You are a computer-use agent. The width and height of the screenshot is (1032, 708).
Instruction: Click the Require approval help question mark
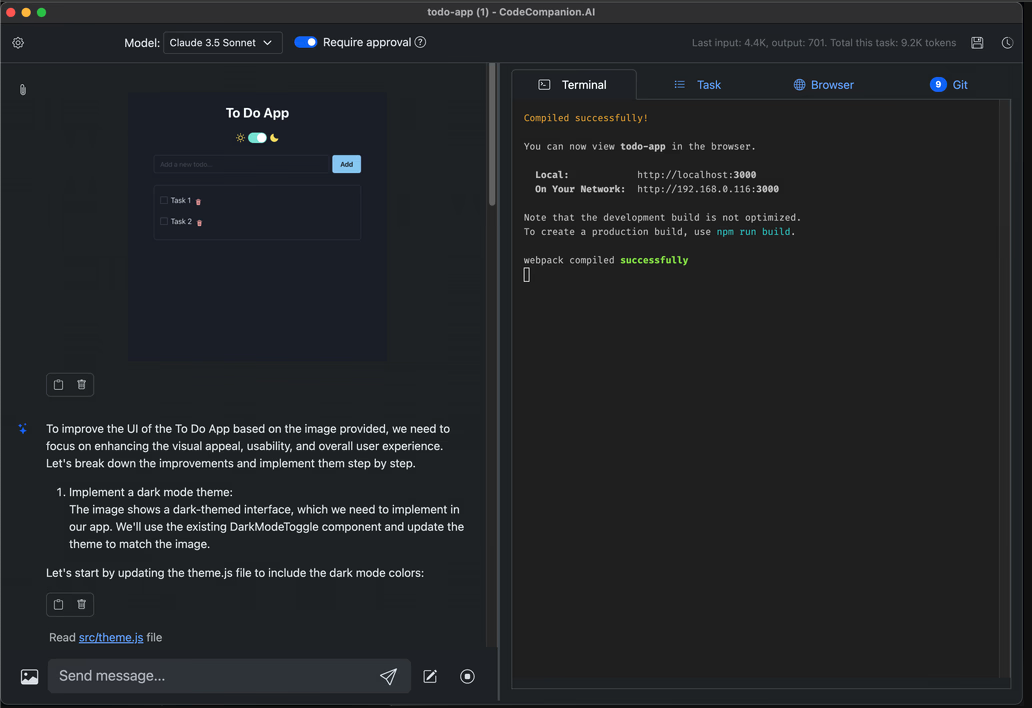pyautogui.click(x=421, y=42)
